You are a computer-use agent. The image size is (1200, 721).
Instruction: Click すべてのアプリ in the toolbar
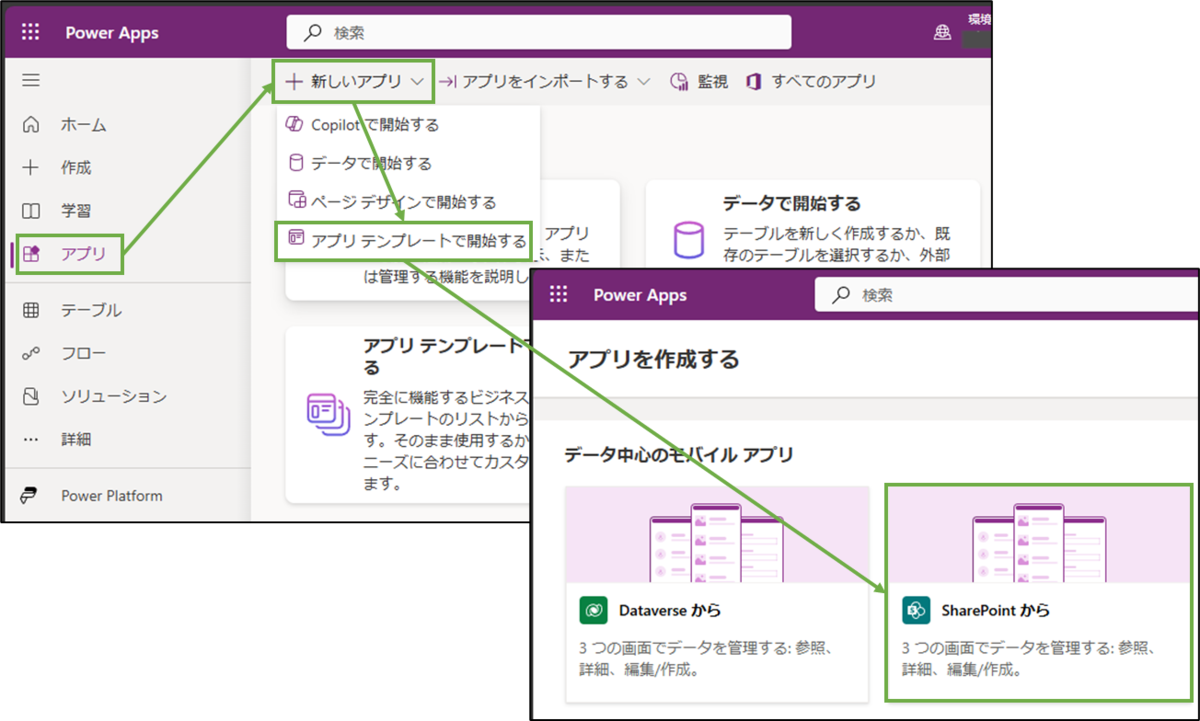click(x=822, y=81)
